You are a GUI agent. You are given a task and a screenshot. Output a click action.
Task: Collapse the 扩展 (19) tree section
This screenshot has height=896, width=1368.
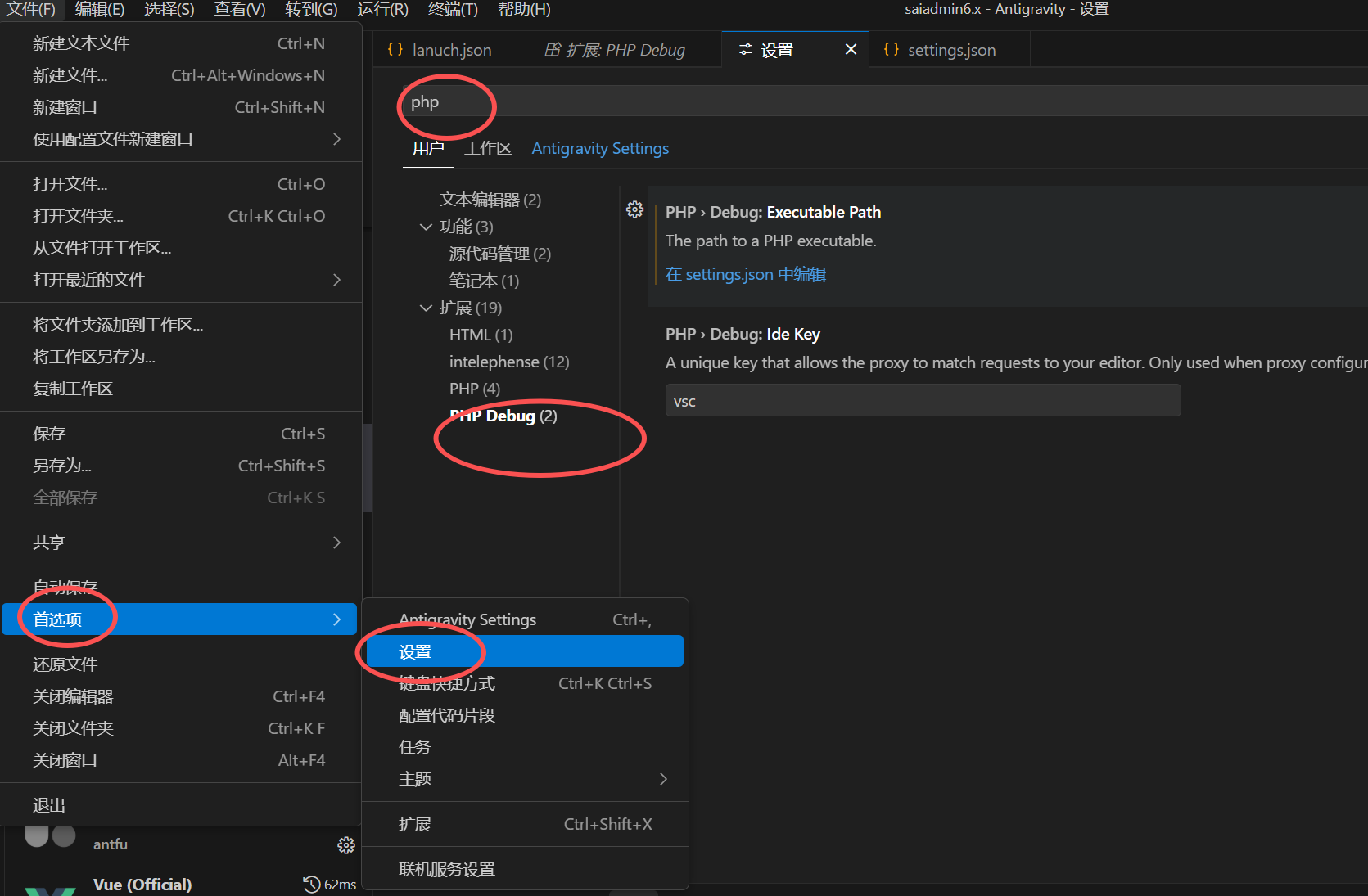pyautogui.click(x=426, y=308)
